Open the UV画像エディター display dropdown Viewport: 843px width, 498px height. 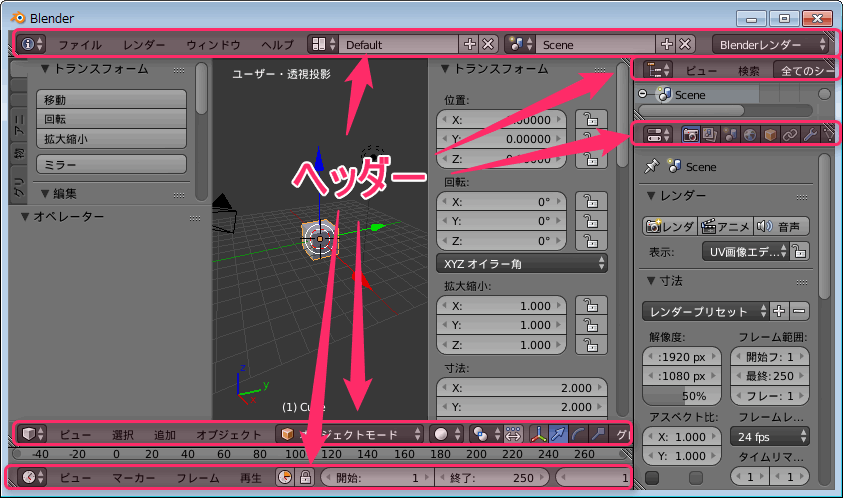[746, 251]
